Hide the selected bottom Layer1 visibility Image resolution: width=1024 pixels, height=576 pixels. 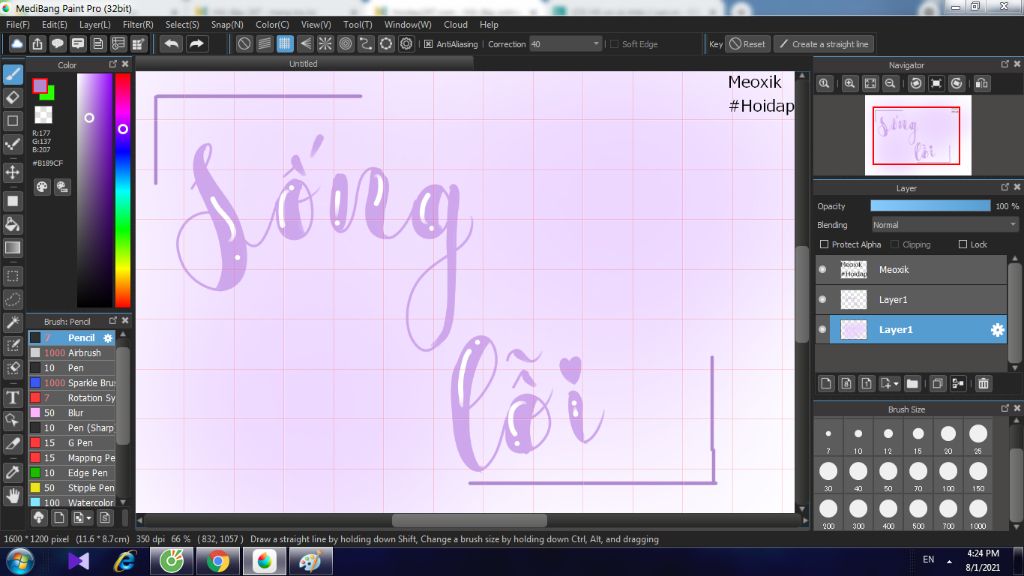(822, 329)
